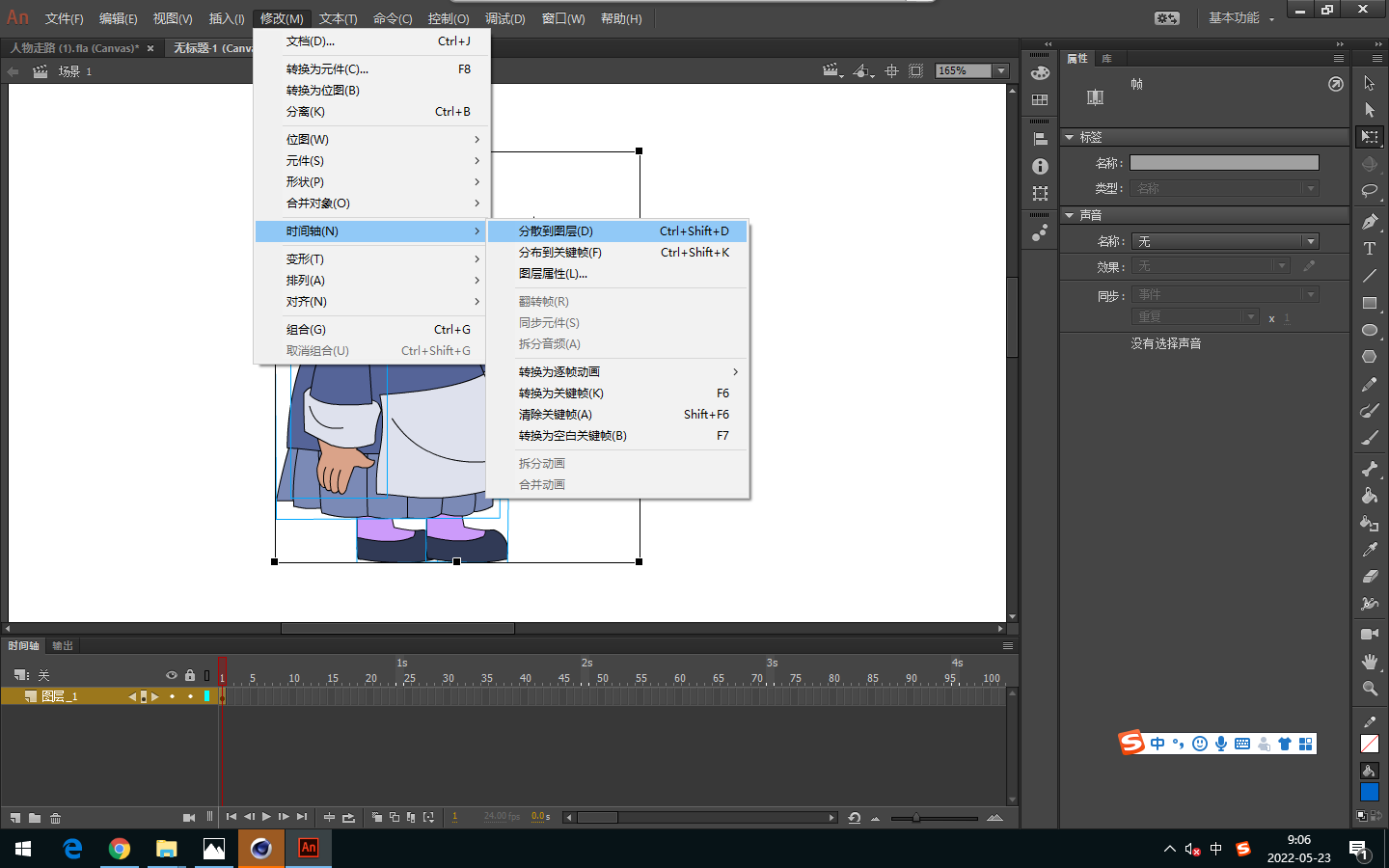Switch to the 库 library tab
The width and height of the screenshot is (1389, 868).
coord(1106,59)
